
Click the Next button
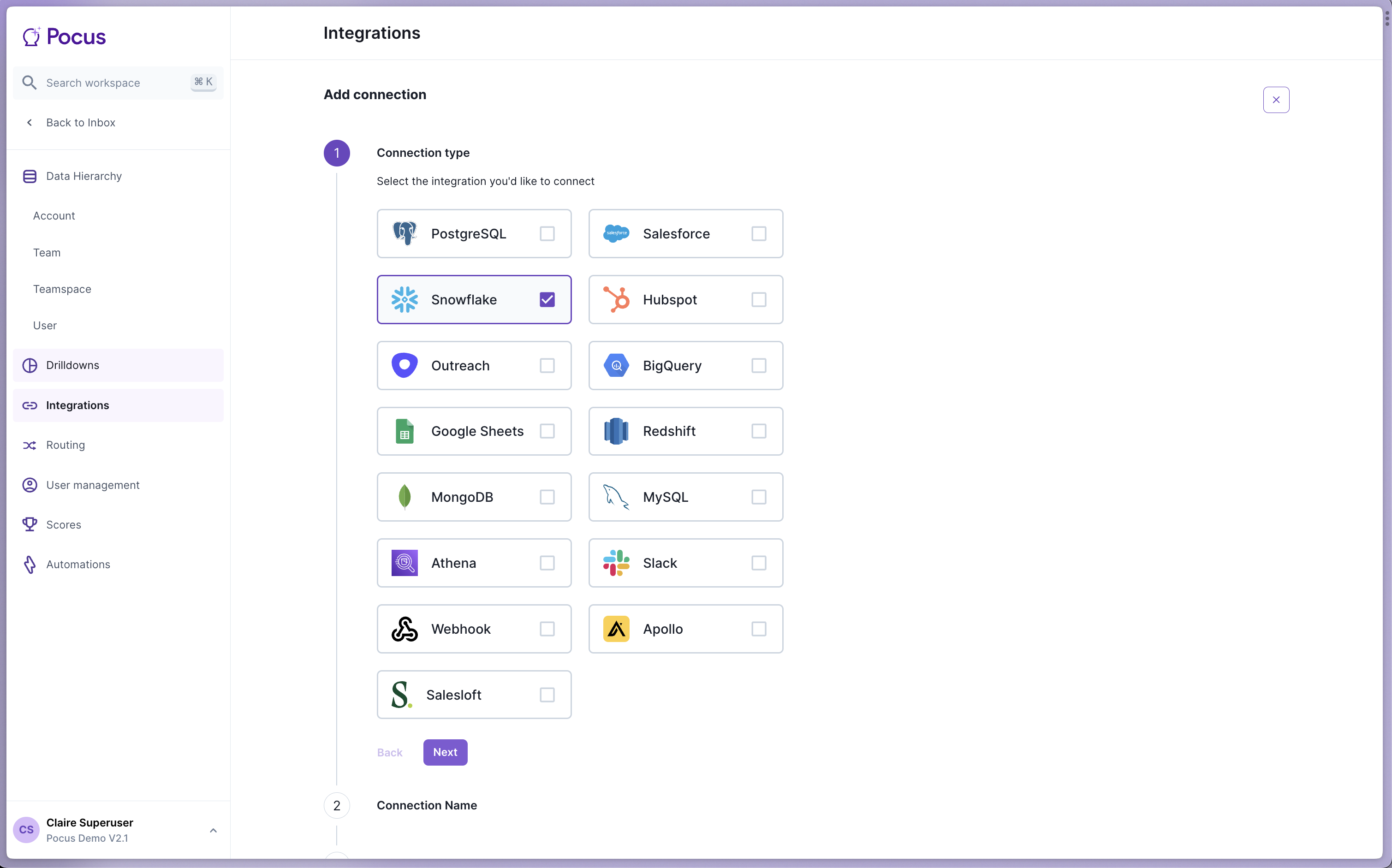pyautogui.click(x=445, y=752)
